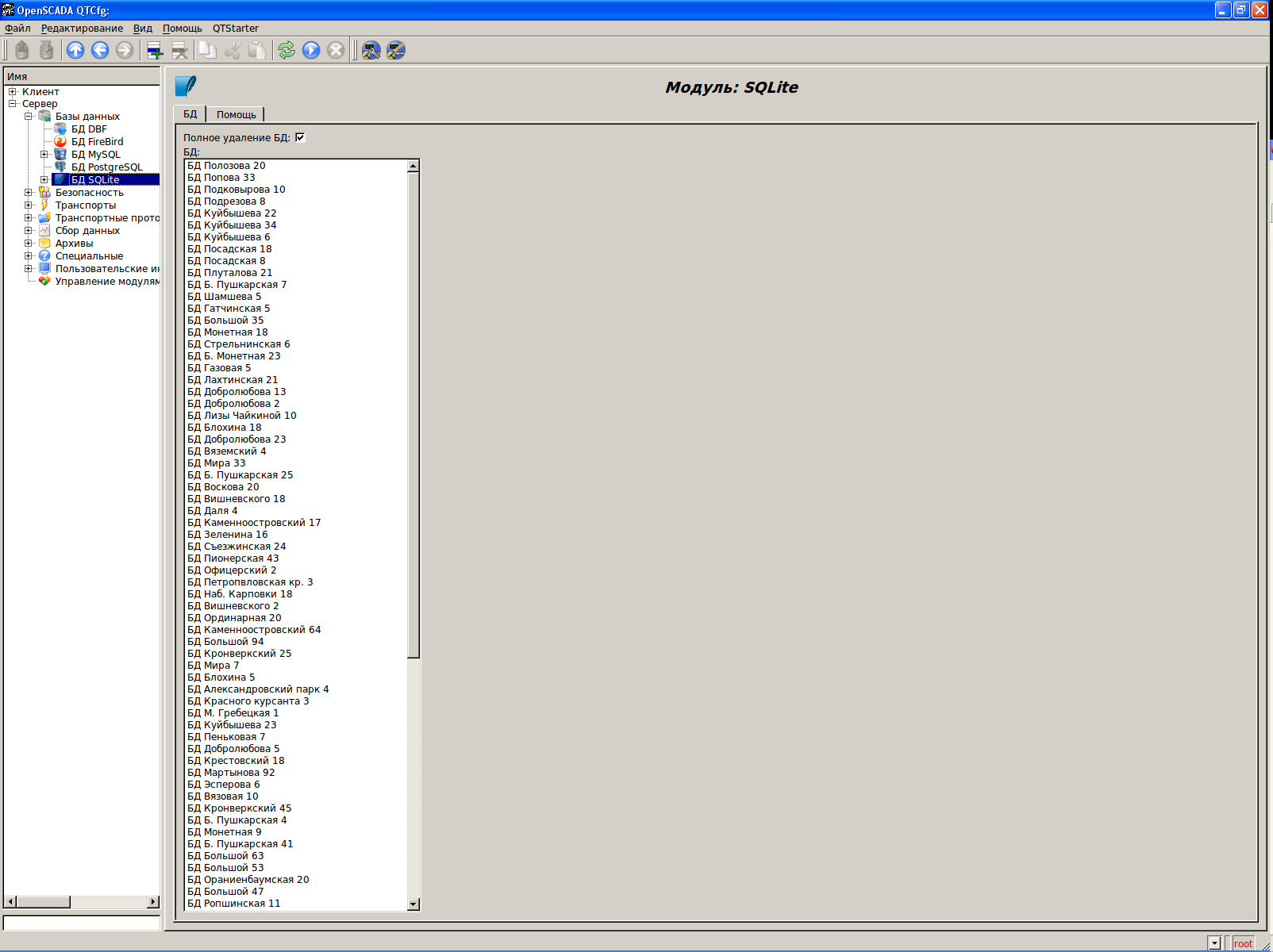Image resolution: width=1273 pixels, height=952 pixels.
Task: Click the first QTStarter module icon
Action: (371, 50)
